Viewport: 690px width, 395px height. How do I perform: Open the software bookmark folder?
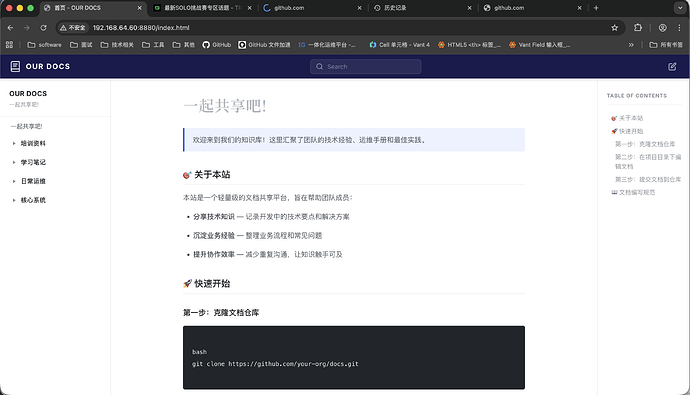click(x=44, y=44)
